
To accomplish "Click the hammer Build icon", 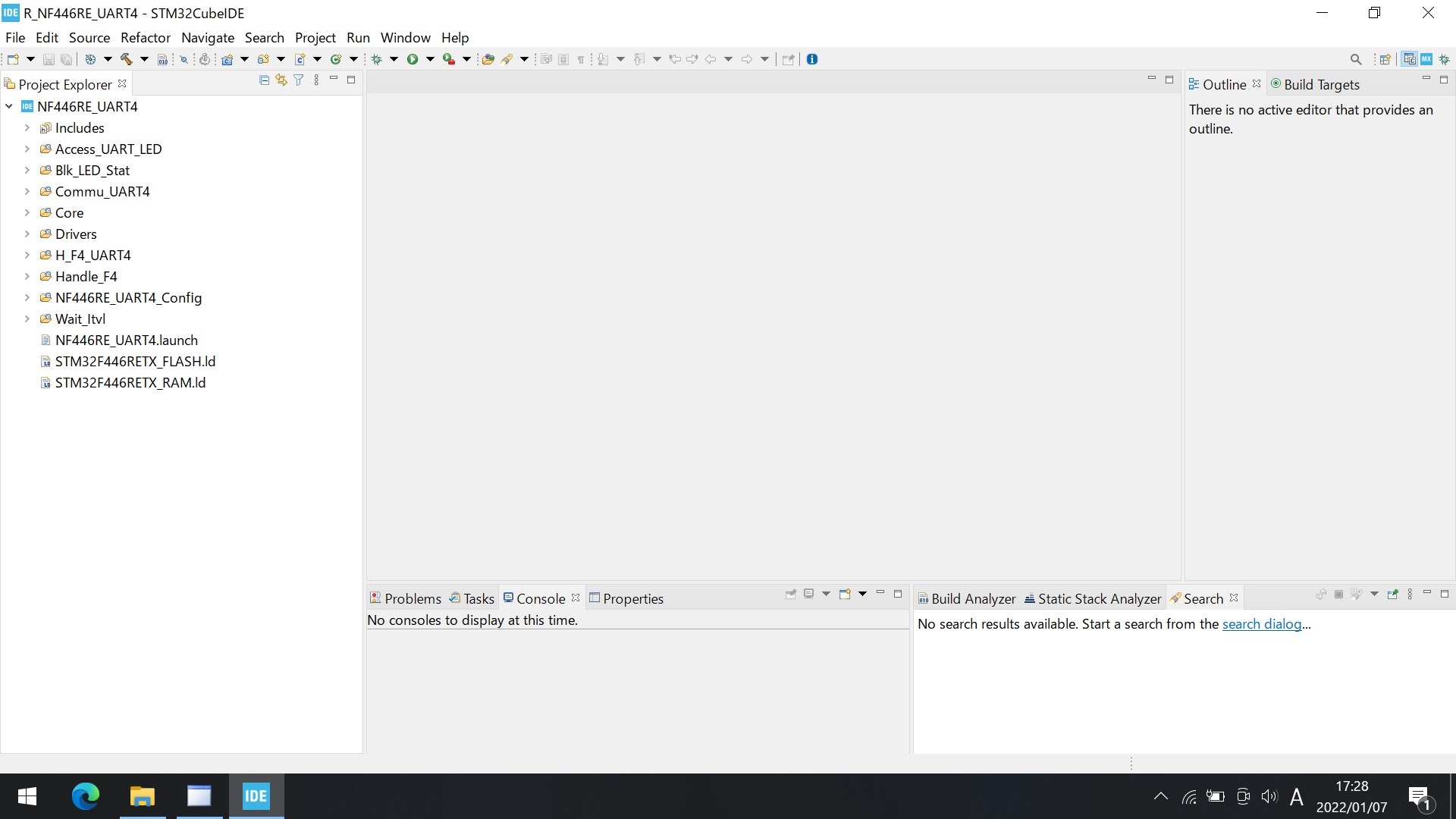I will [127, 59].
